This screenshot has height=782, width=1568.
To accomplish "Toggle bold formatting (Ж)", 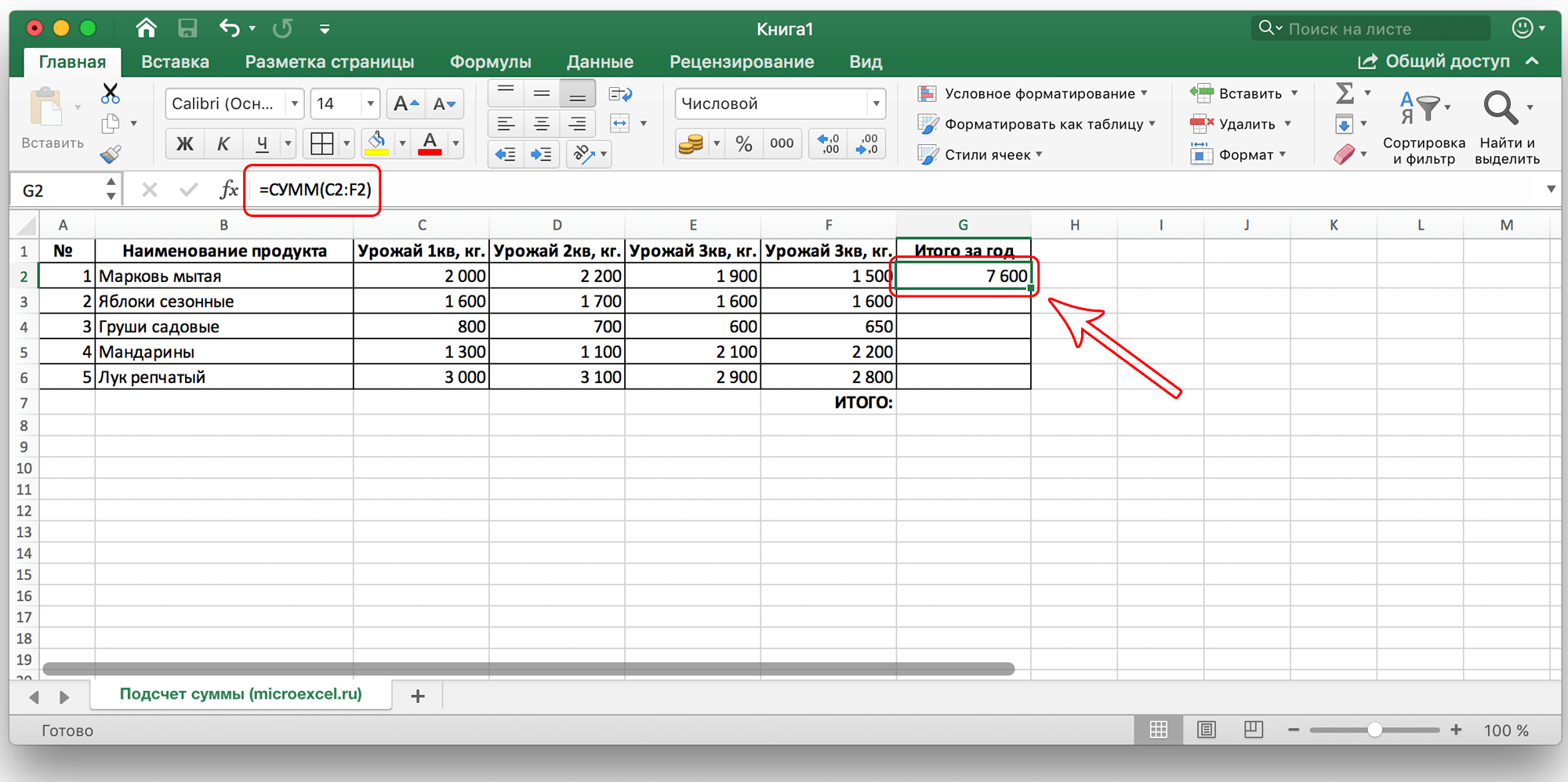I will pos(185,143).
